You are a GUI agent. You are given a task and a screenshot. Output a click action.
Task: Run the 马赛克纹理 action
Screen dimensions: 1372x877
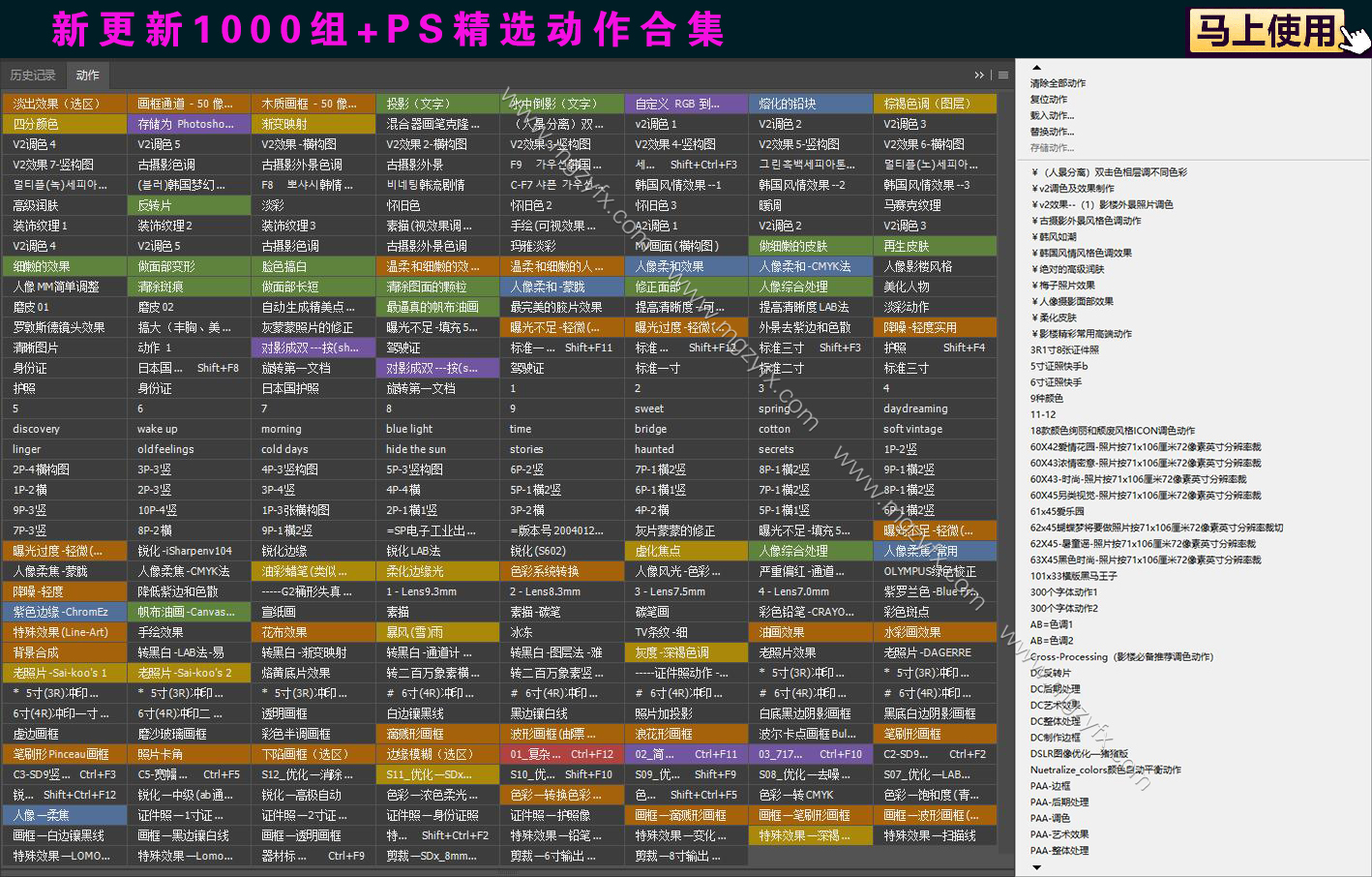point(935,205)
